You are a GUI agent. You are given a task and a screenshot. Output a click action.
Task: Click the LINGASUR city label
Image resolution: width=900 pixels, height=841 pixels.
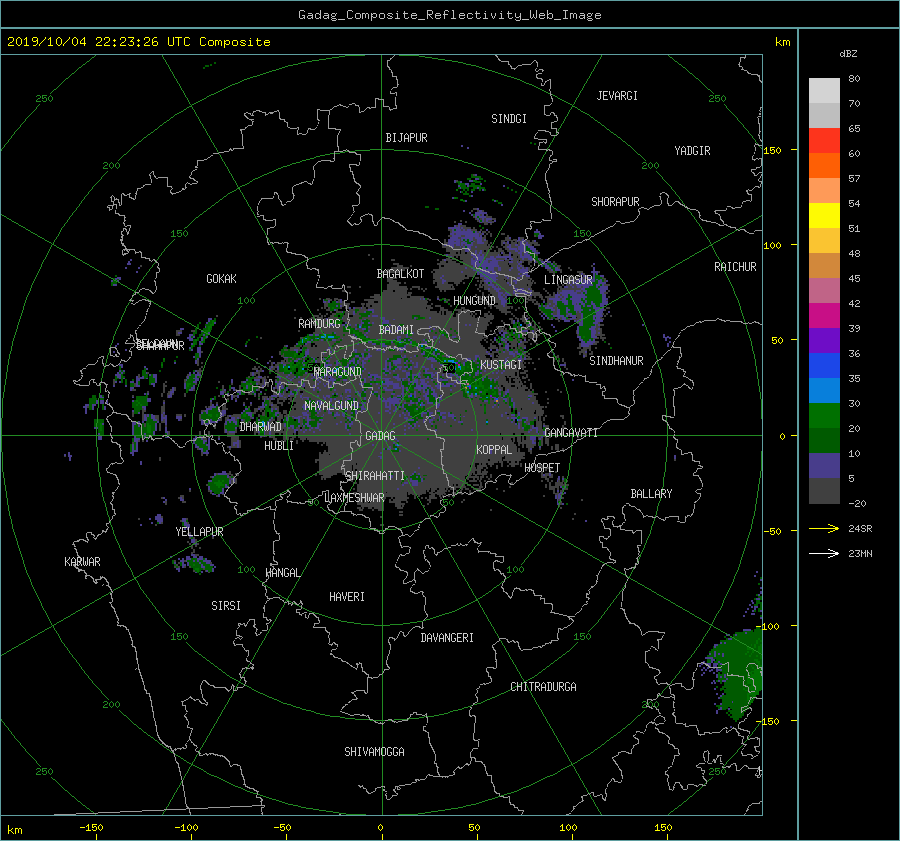568,280
